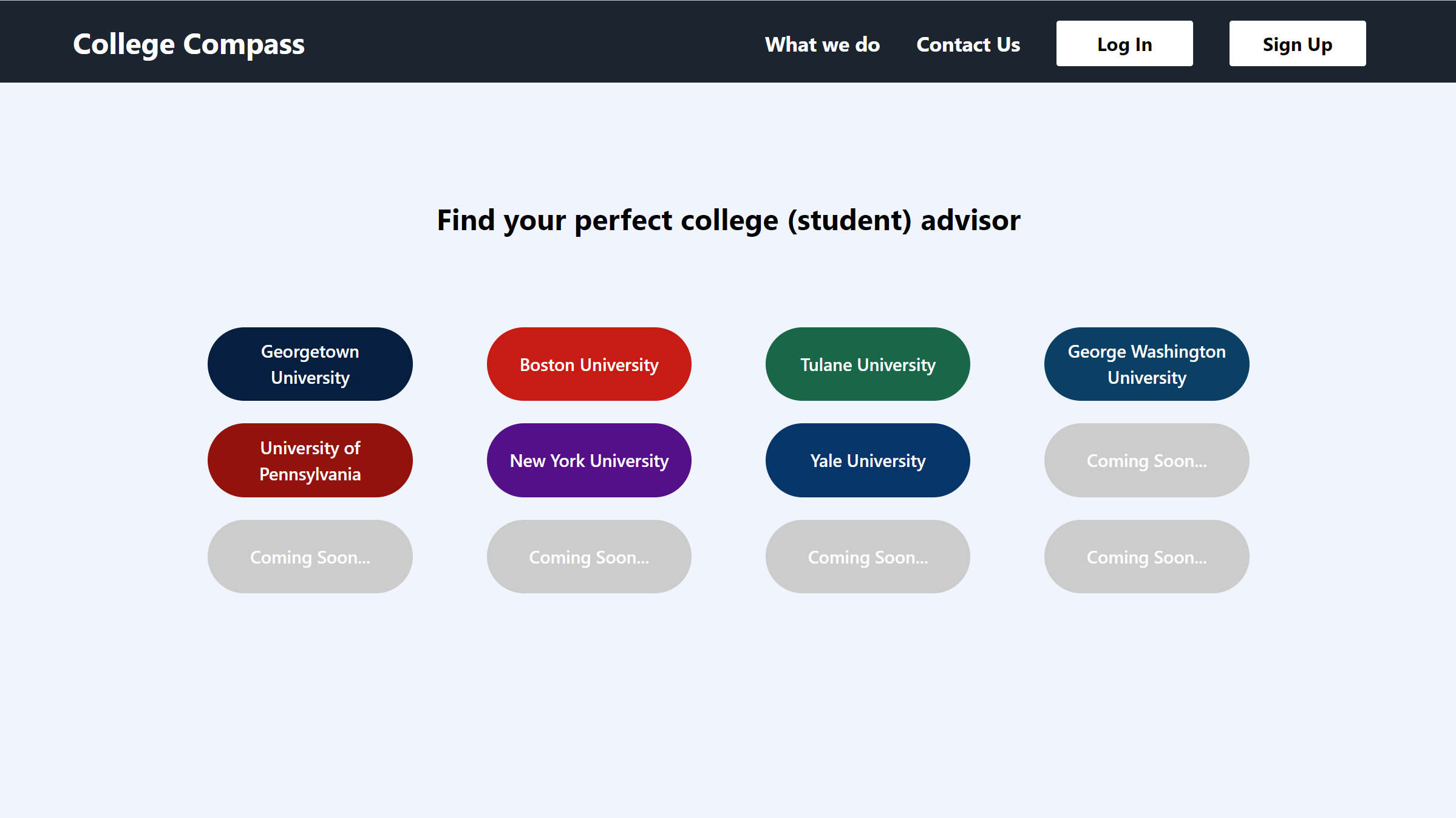
Task: Choose Boston University
Action: (589, 364)
